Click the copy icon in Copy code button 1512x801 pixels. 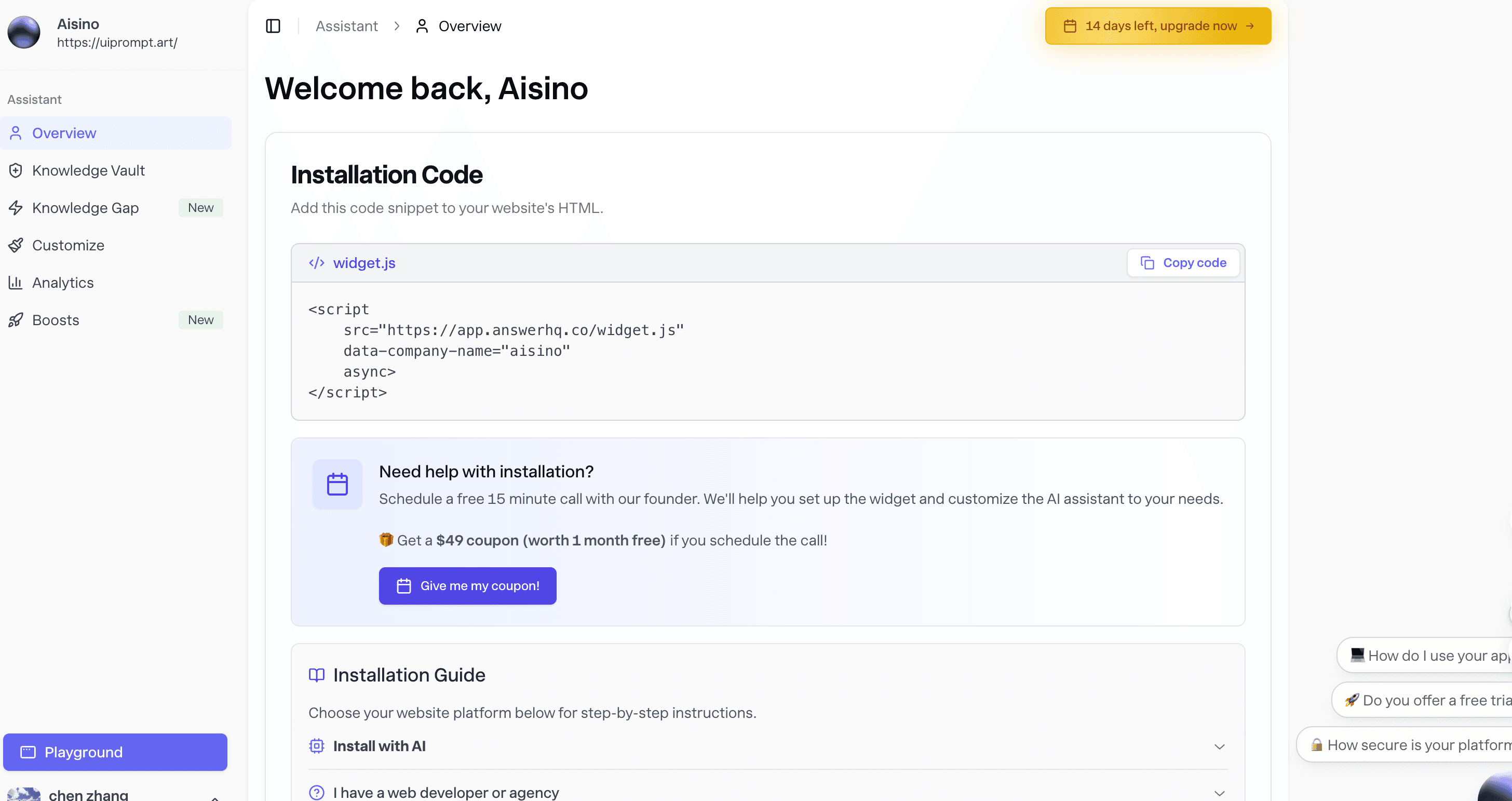pos(1147,262)
